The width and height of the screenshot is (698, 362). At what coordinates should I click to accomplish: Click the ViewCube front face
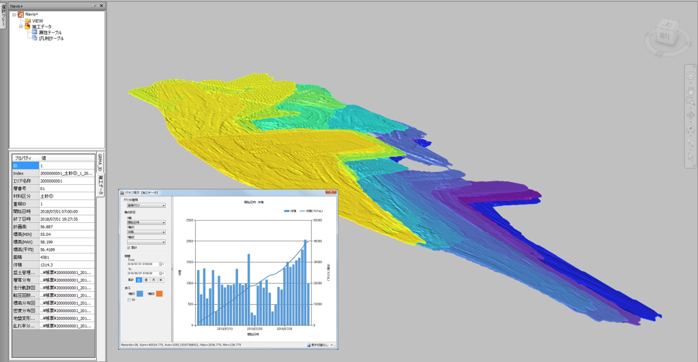coord(664,37)
